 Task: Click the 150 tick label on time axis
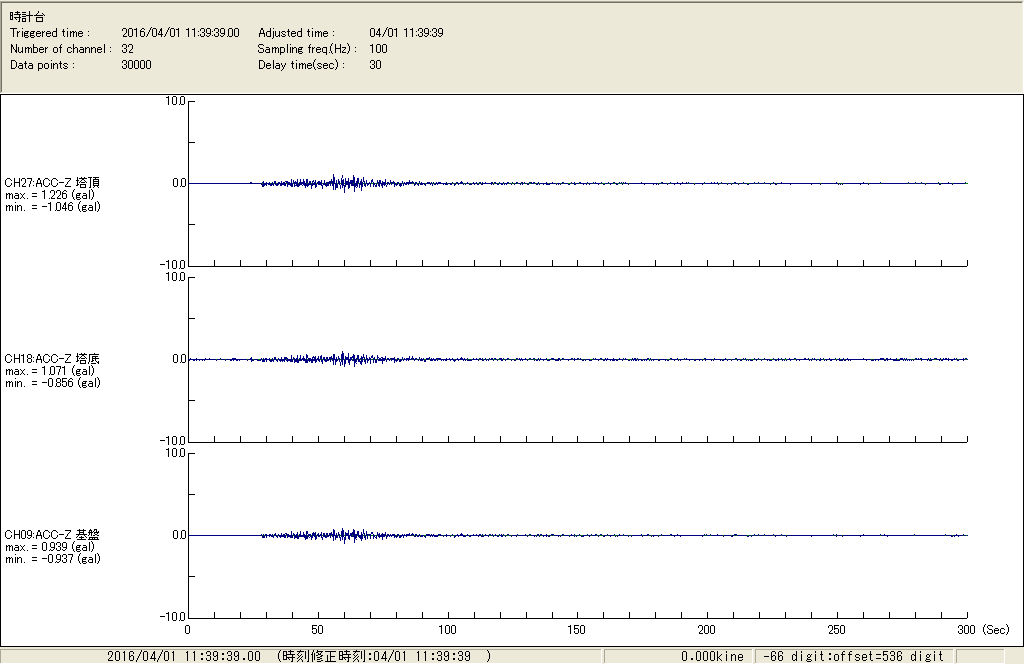577,630
